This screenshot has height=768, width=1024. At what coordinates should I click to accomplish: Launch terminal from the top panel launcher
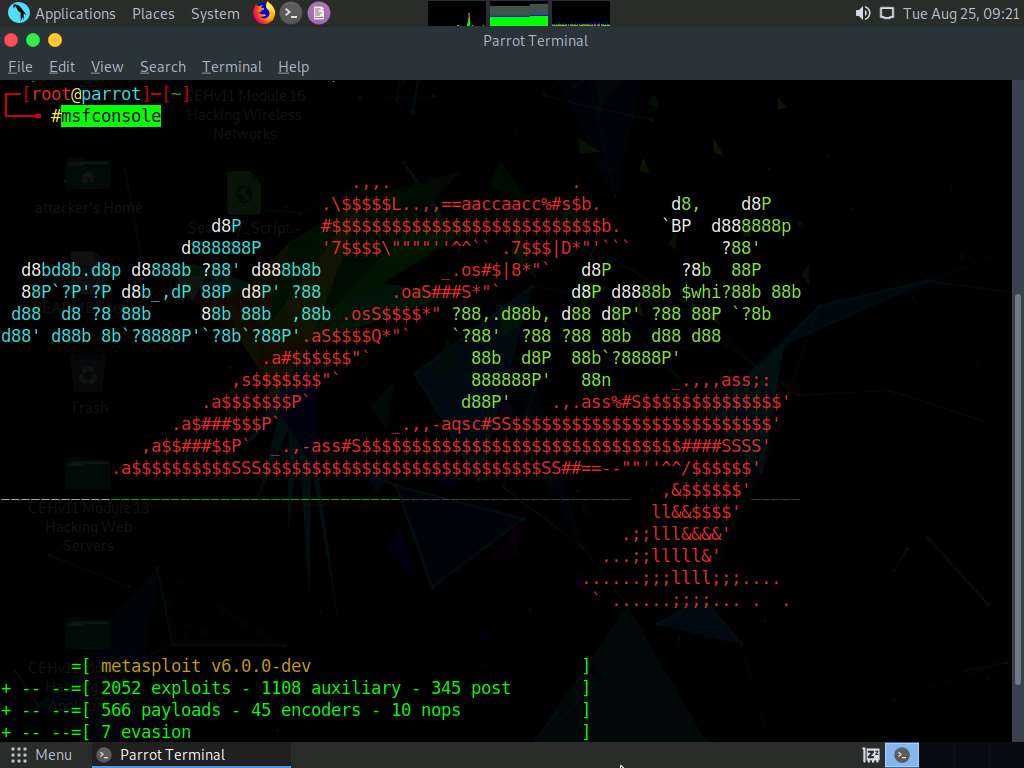(291, 13)
